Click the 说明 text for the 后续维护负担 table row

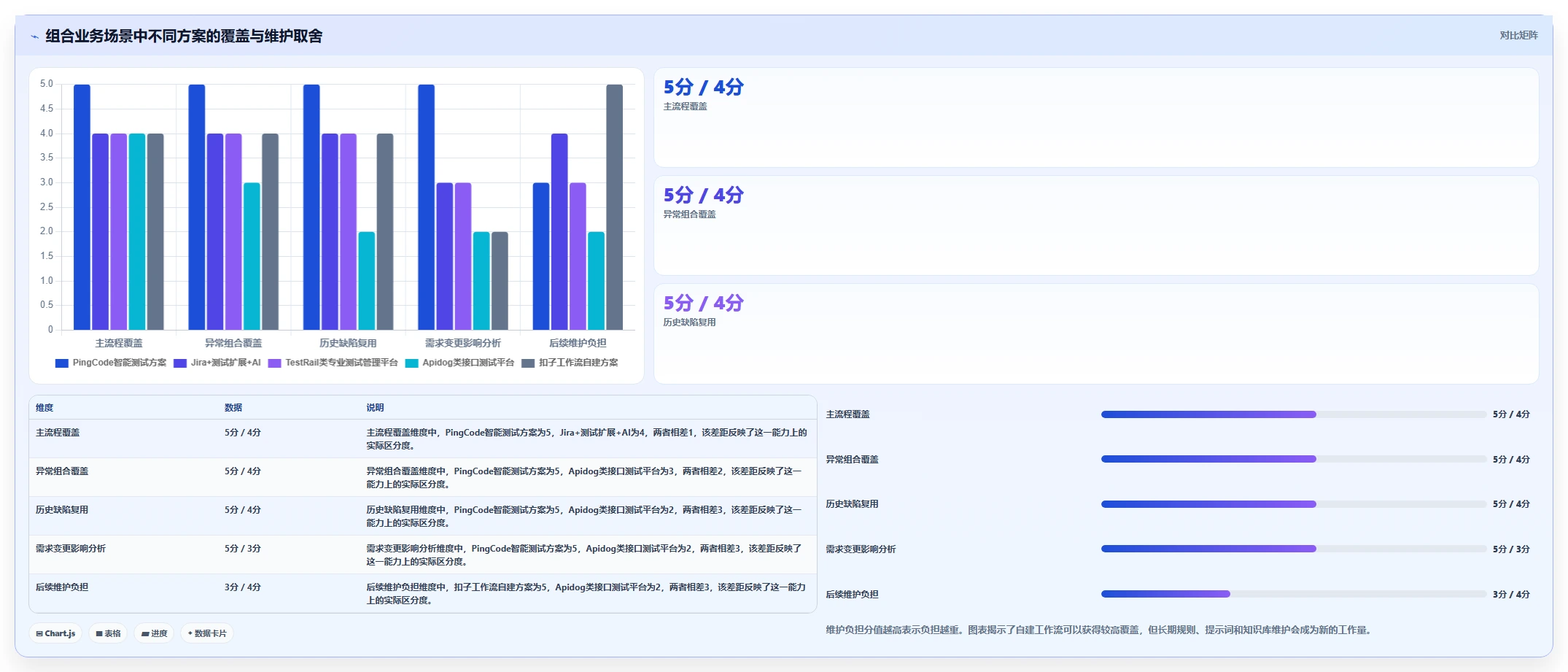tap(586, 594)
